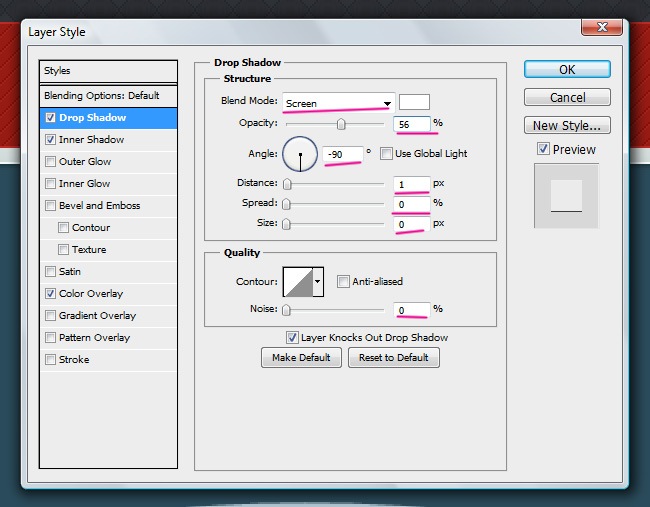Screen dimensions: 650x507
Task: Click the New Style... button
Action: point(567,126)
